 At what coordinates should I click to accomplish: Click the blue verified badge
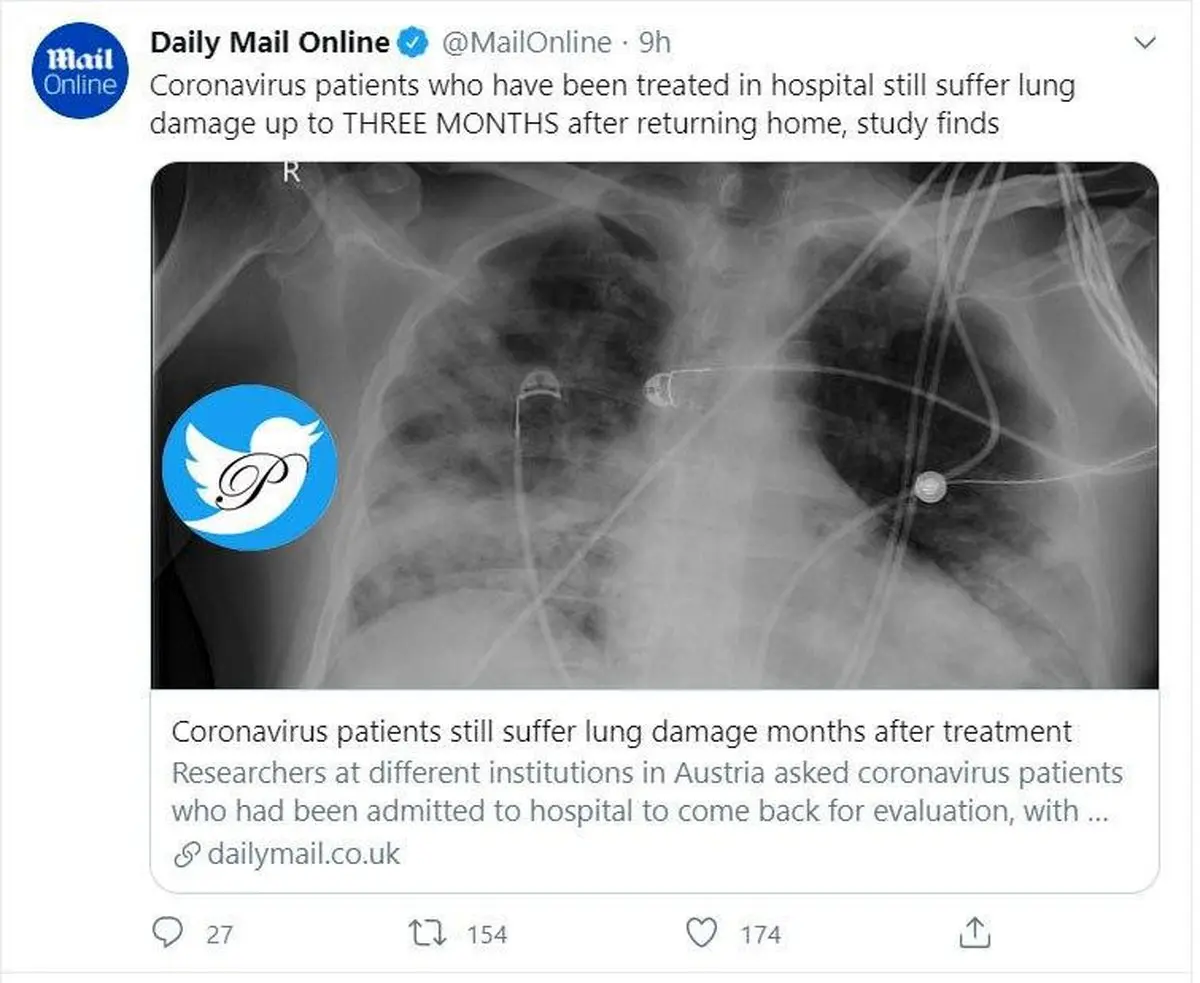413,43
